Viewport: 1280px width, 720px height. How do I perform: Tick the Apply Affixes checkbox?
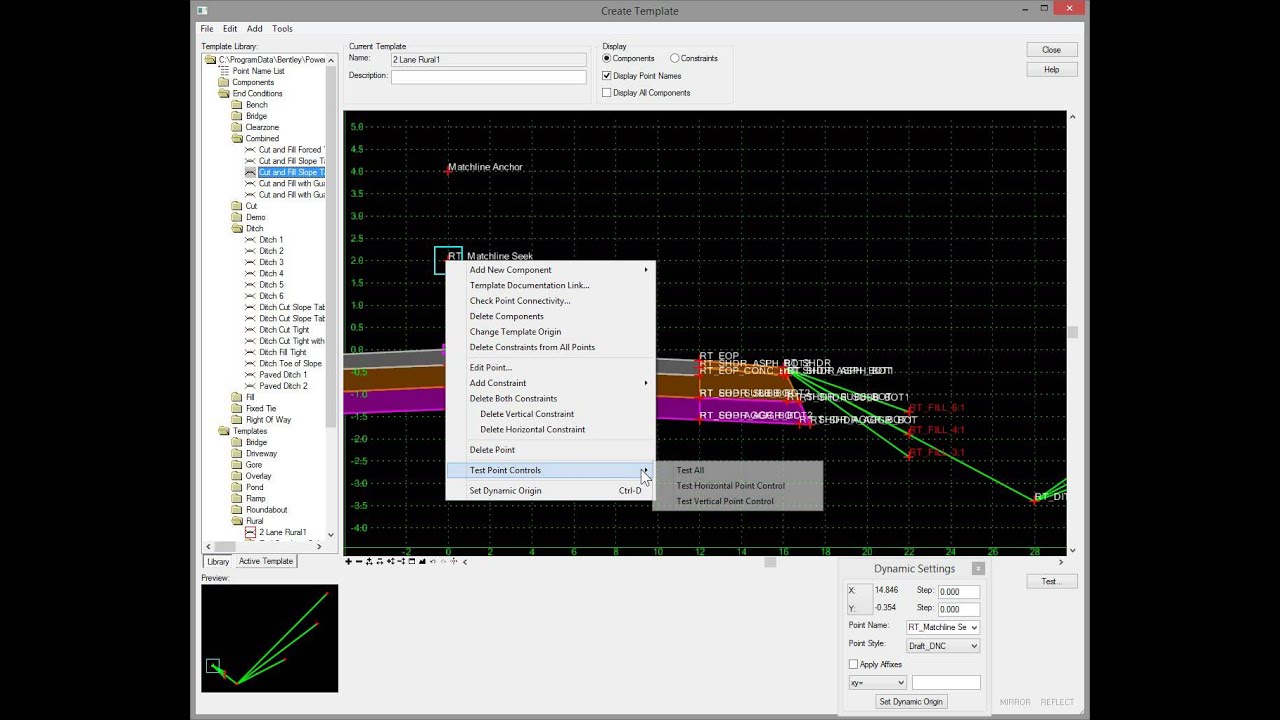coord(853,664)
